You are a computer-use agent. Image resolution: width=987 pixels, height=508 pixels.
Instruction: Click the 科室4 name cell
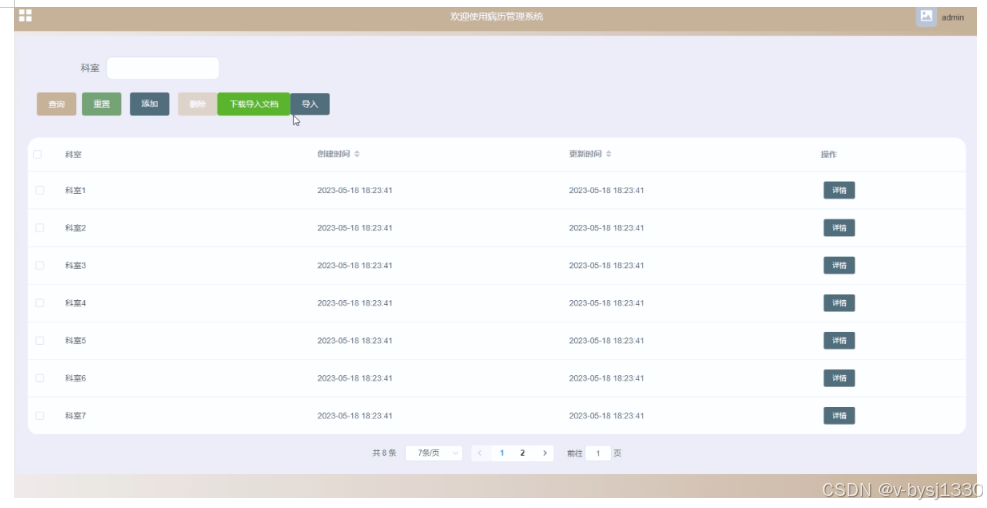pyautogui.click(x=75, y=303)
